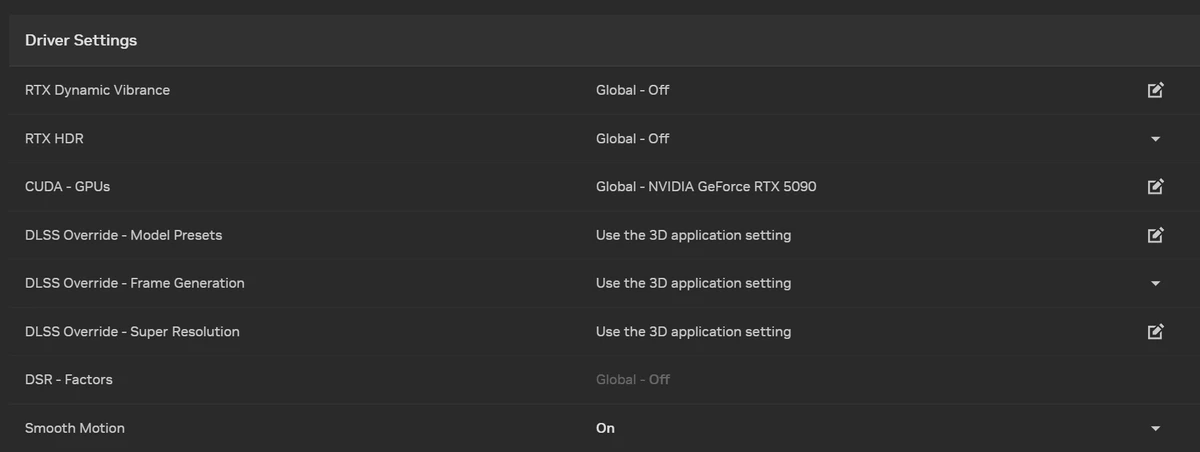Image resolution: width=1200 pixels, height=452 pixels.
Task: Edit DLSS Override - Model Presets via icon
Action: [1155, 235]
